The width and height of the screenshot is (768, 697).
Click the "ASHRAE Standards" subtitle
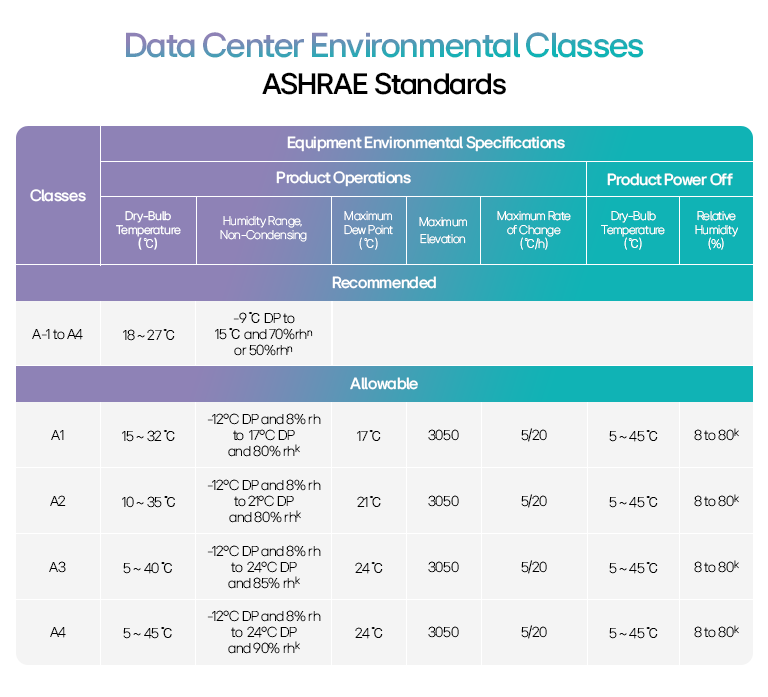coord(384,84)
